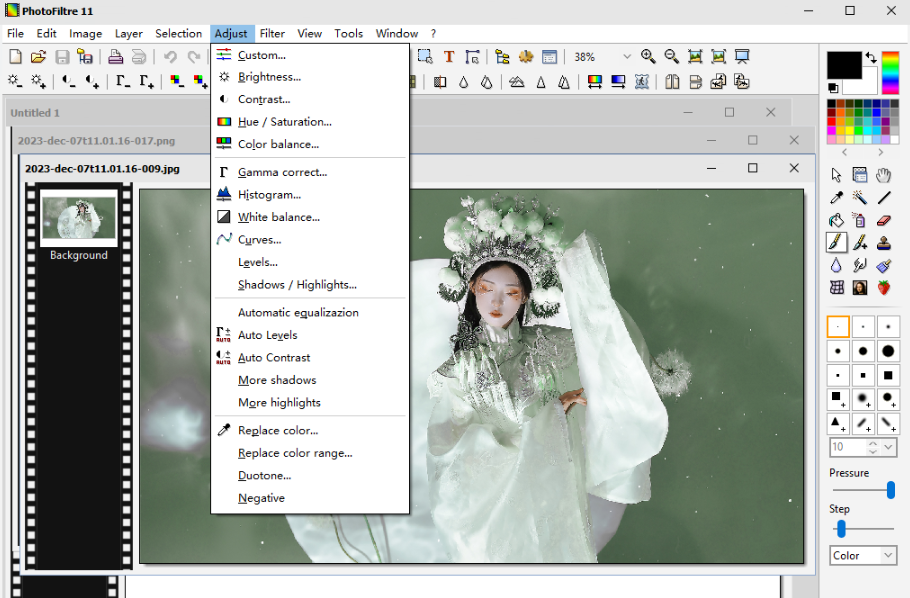This screenshot has width=910, height=598.
Task: Click the Open file folder icon
Action: 38,57
